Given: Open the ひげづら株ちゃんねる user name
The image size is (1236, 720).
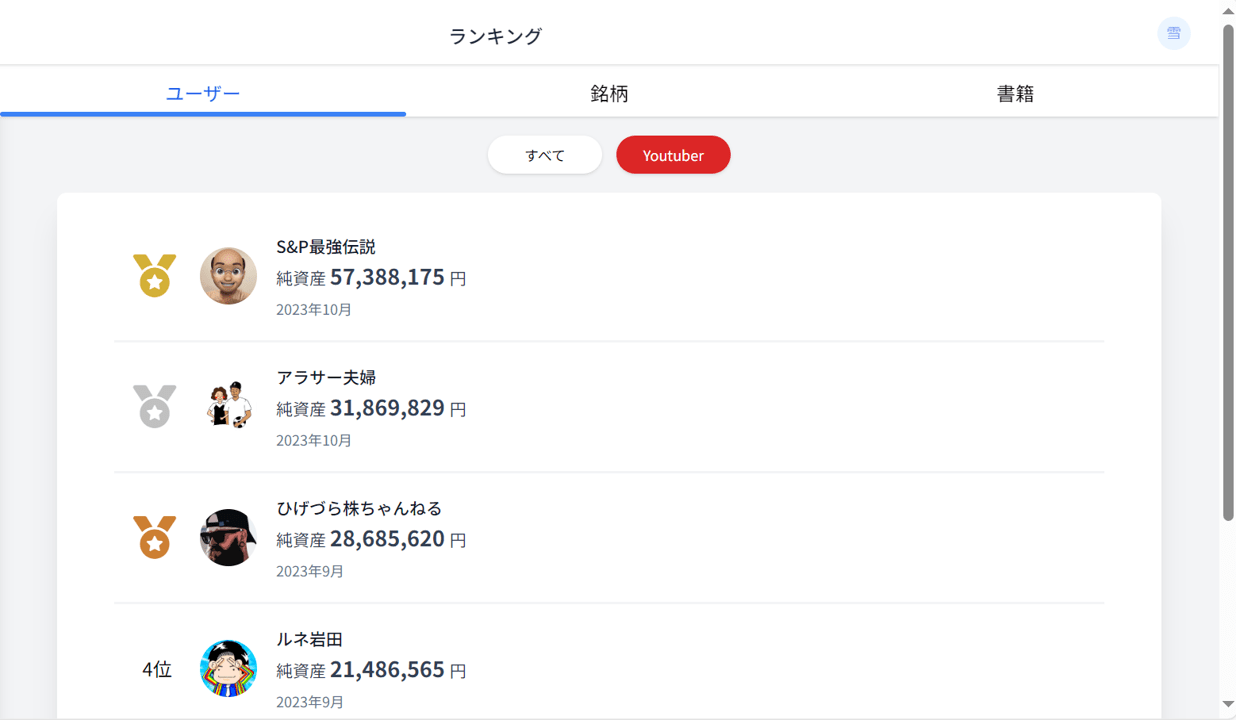Looking at the screenshot, I should click(x=359, y=508).
